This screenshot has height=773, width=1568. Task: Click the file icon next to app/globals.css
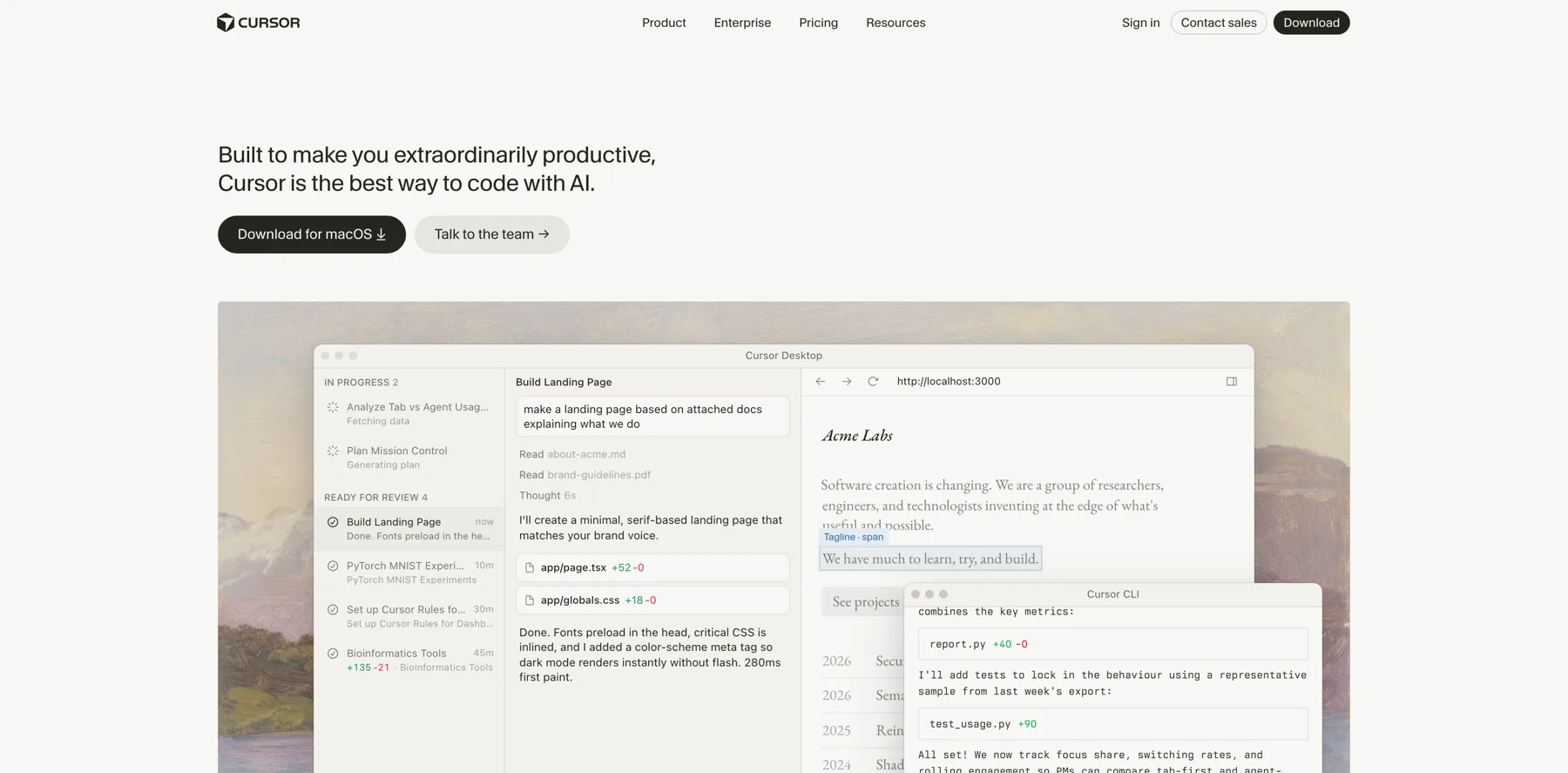(x=530, y=600)
